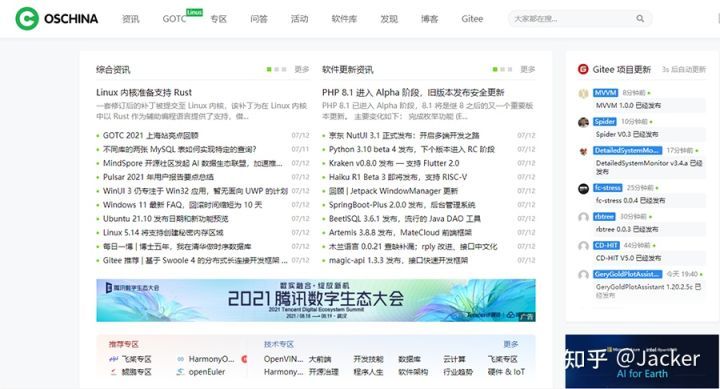Select first carousel dot in 综合资讯
Image resolution: width=720 pixels, height=389 pixels.
[x=269, y=69]
